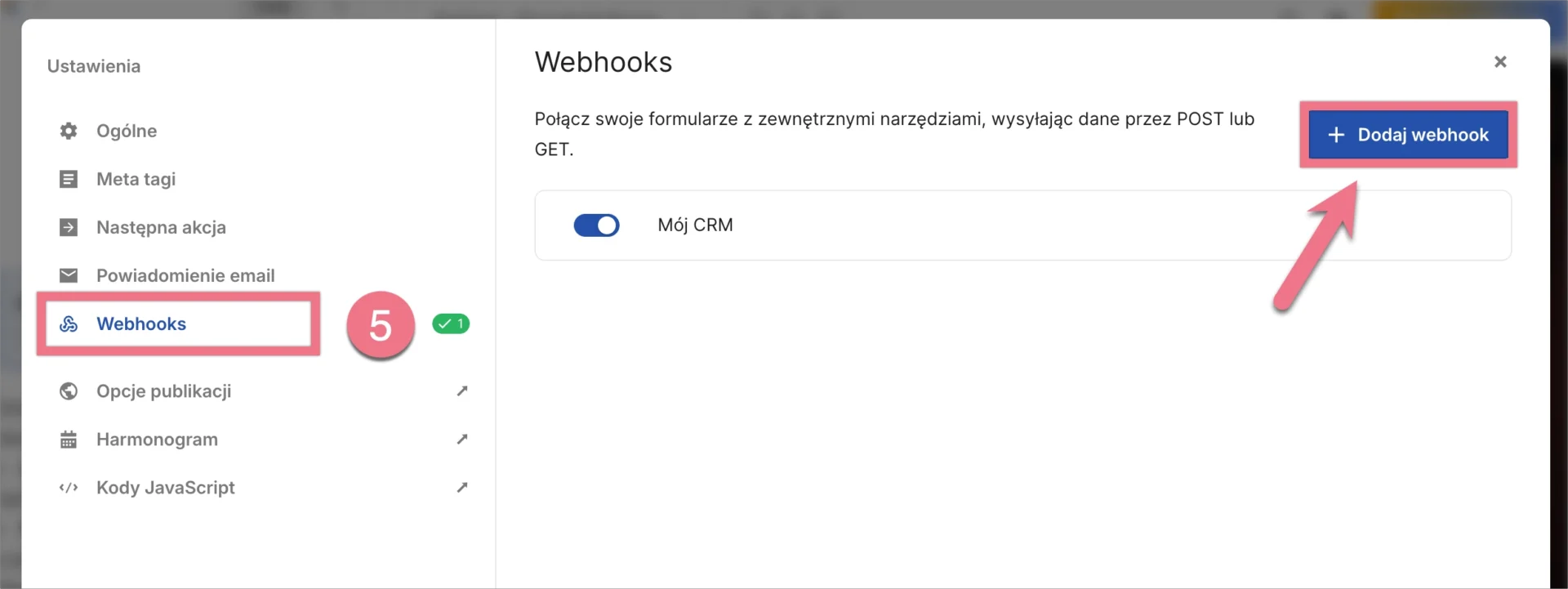Image resolution: width=1568 pixels, height=589 pixels.
Task: Click the Opcje publikacji globe icon
Action: pos(69,391)
